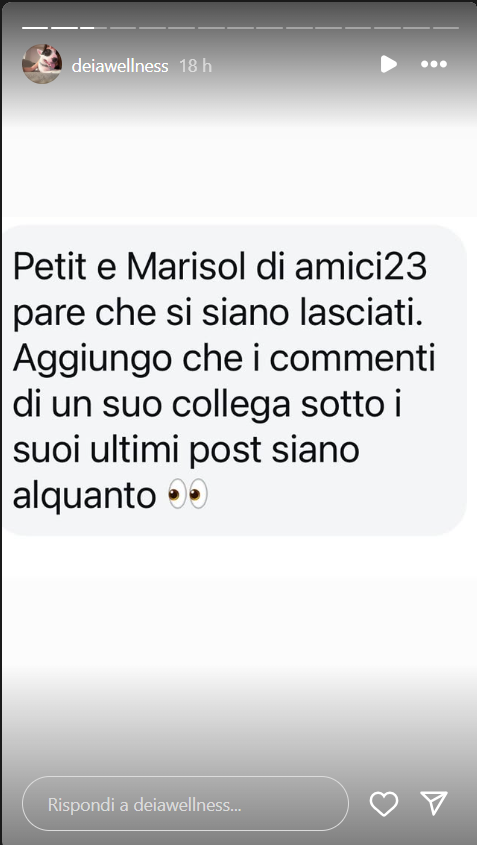Click the eyes emoji in the message

188,493
